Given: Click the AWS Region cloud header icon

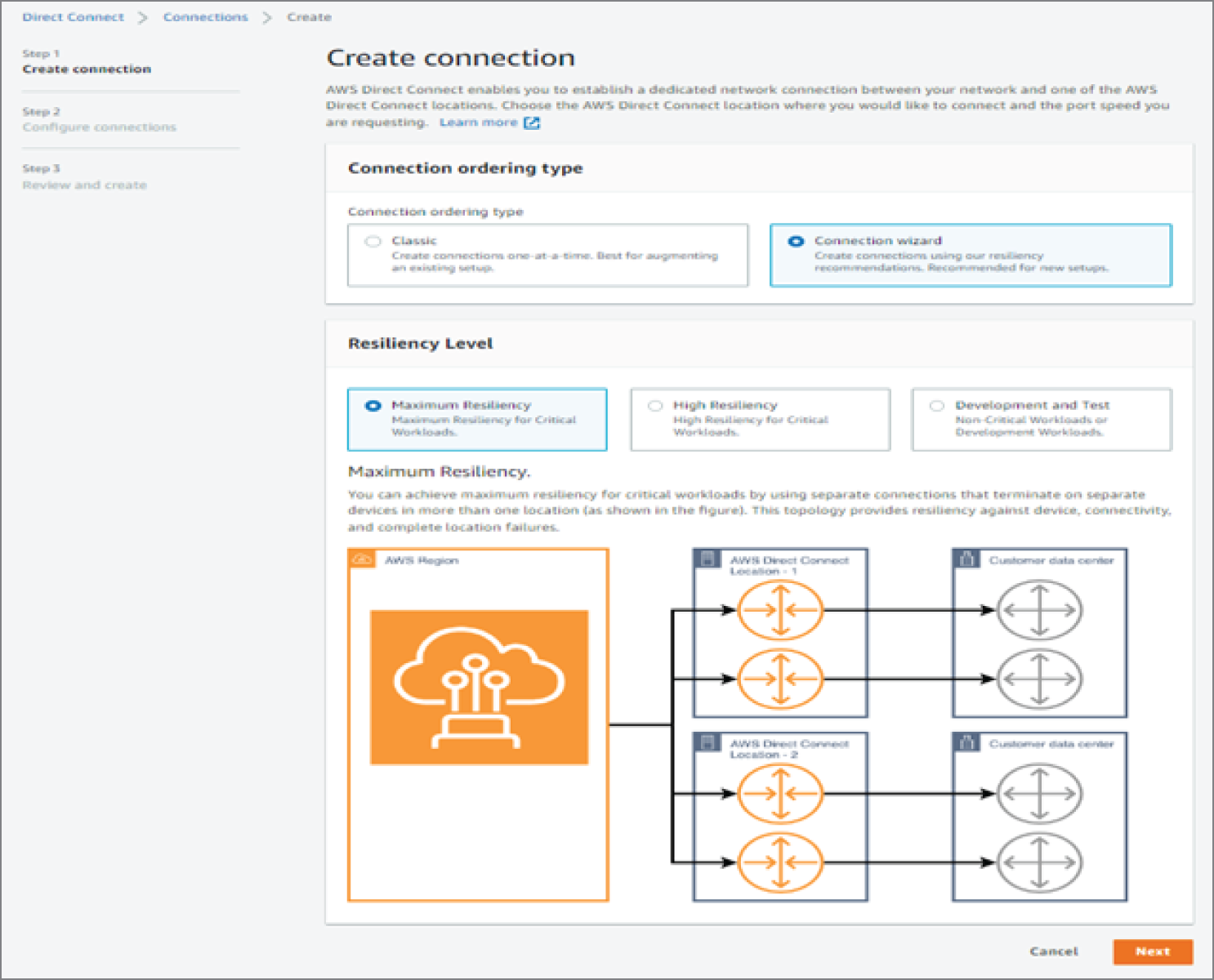Looking at the screenshot, I should (362, 560).
